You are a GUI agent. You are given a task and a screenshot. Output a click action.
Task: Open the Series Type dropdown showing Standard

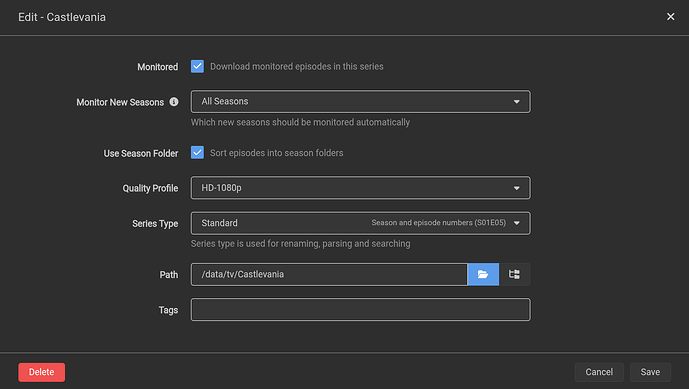[x=360, y=223]
